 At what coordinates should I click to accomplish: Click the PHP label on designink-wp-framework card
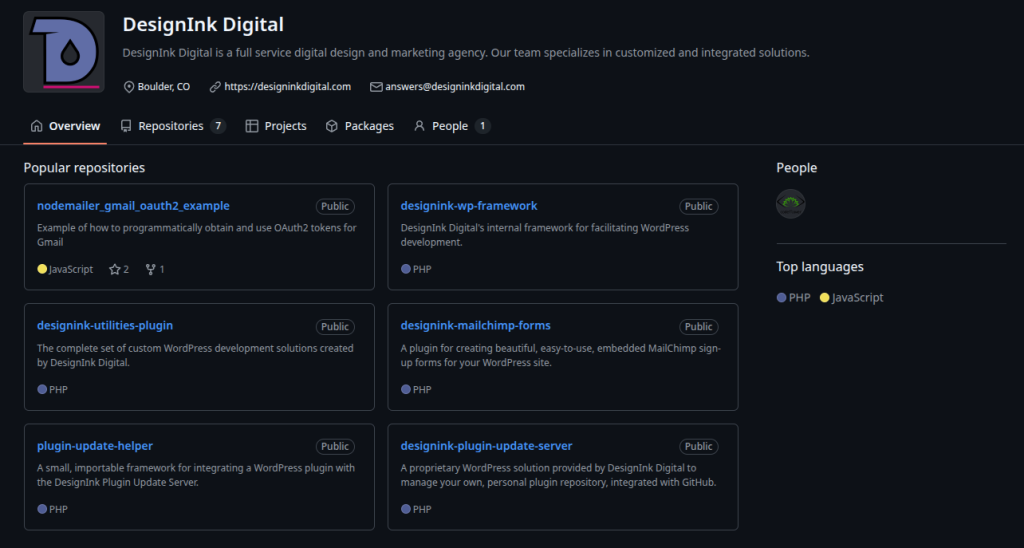(422, 269)
